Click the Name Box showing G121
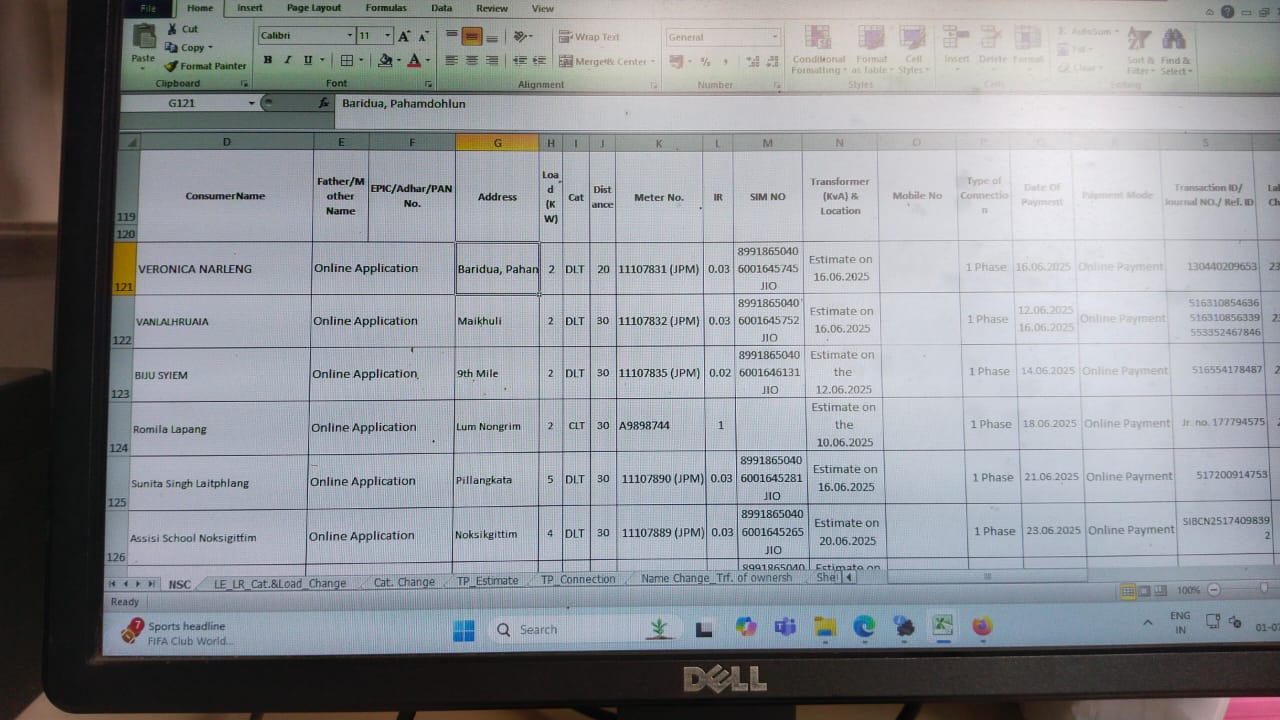 click(x=183, y=103)
